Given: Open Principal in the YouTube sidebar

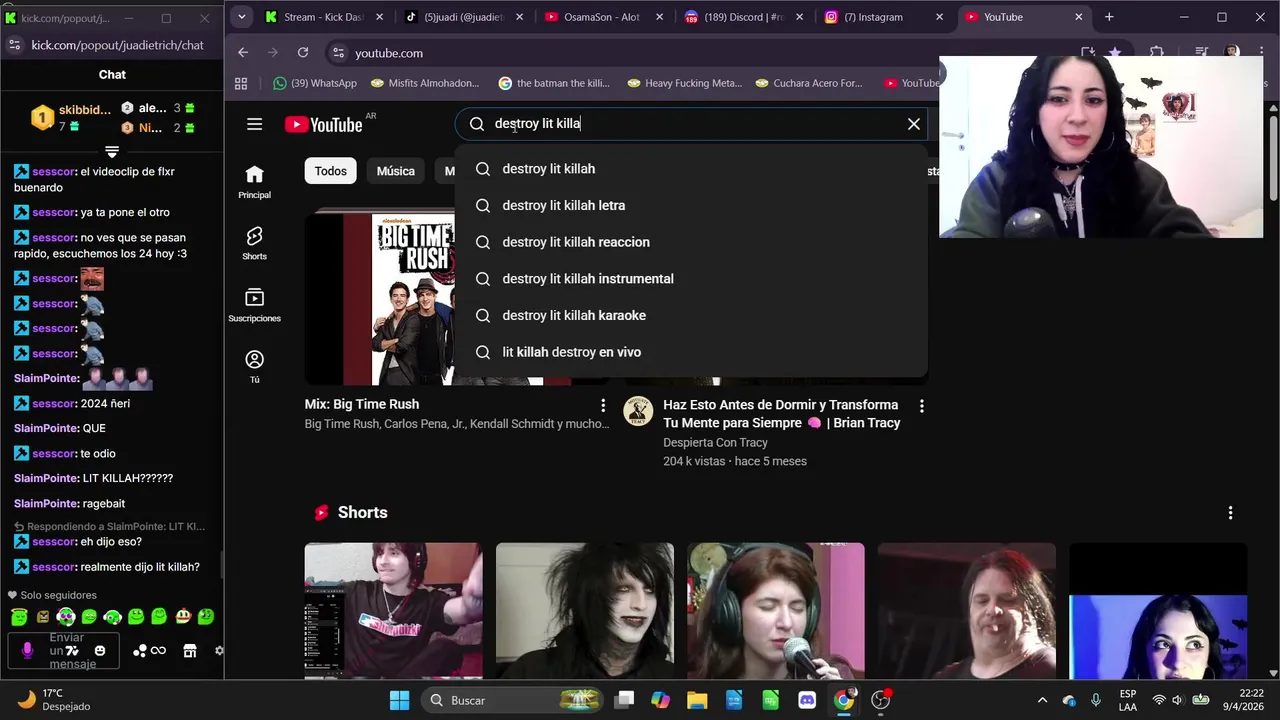Looking at the screenshot, I should tap(254, 182).
